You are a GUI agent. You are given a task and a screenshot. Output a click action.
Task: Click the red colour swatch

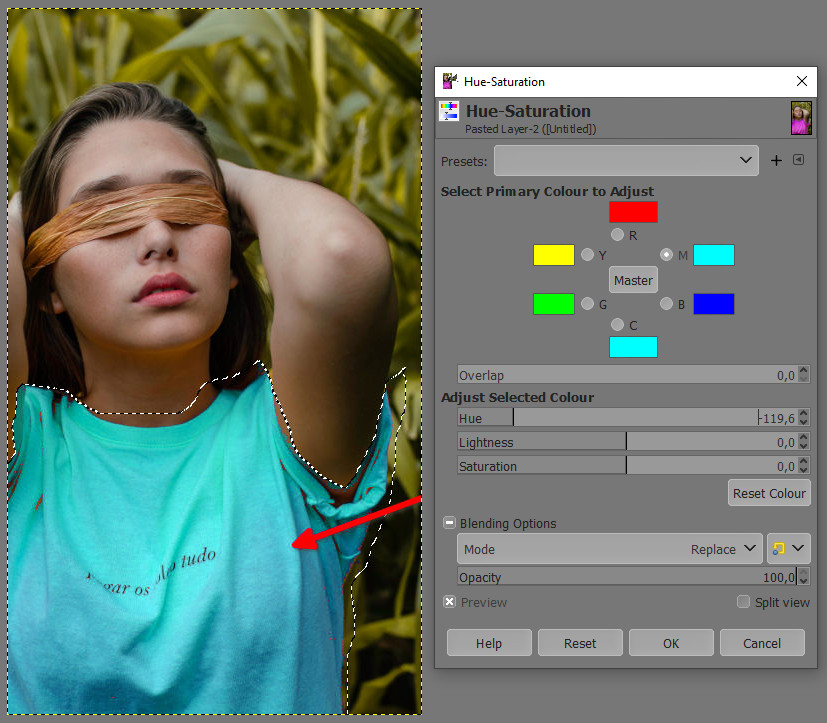[x=633, y=212]
